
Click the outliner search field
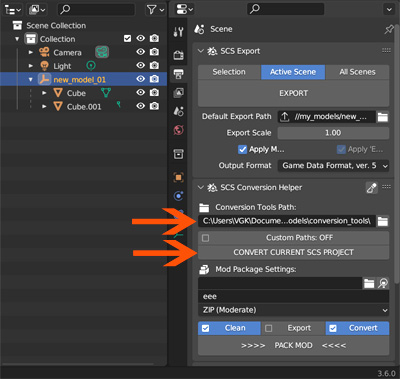pos(96,10)
